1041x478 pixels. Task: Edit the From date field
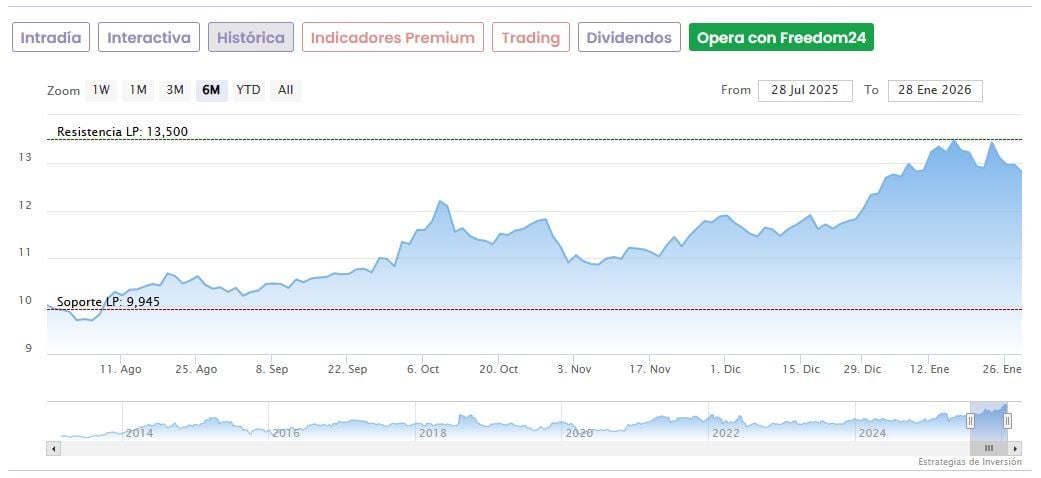pyautogui.click(x=805, y=90)
